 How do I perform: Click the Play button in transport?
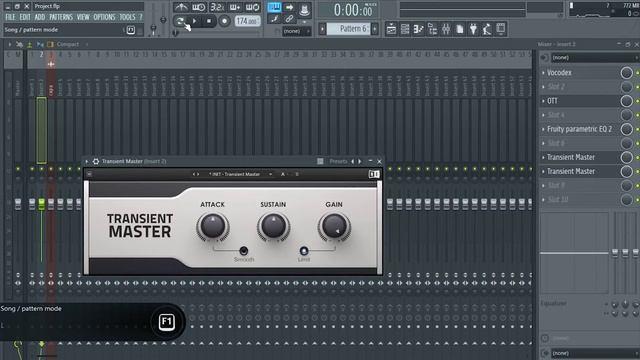(x=195, y=21)
